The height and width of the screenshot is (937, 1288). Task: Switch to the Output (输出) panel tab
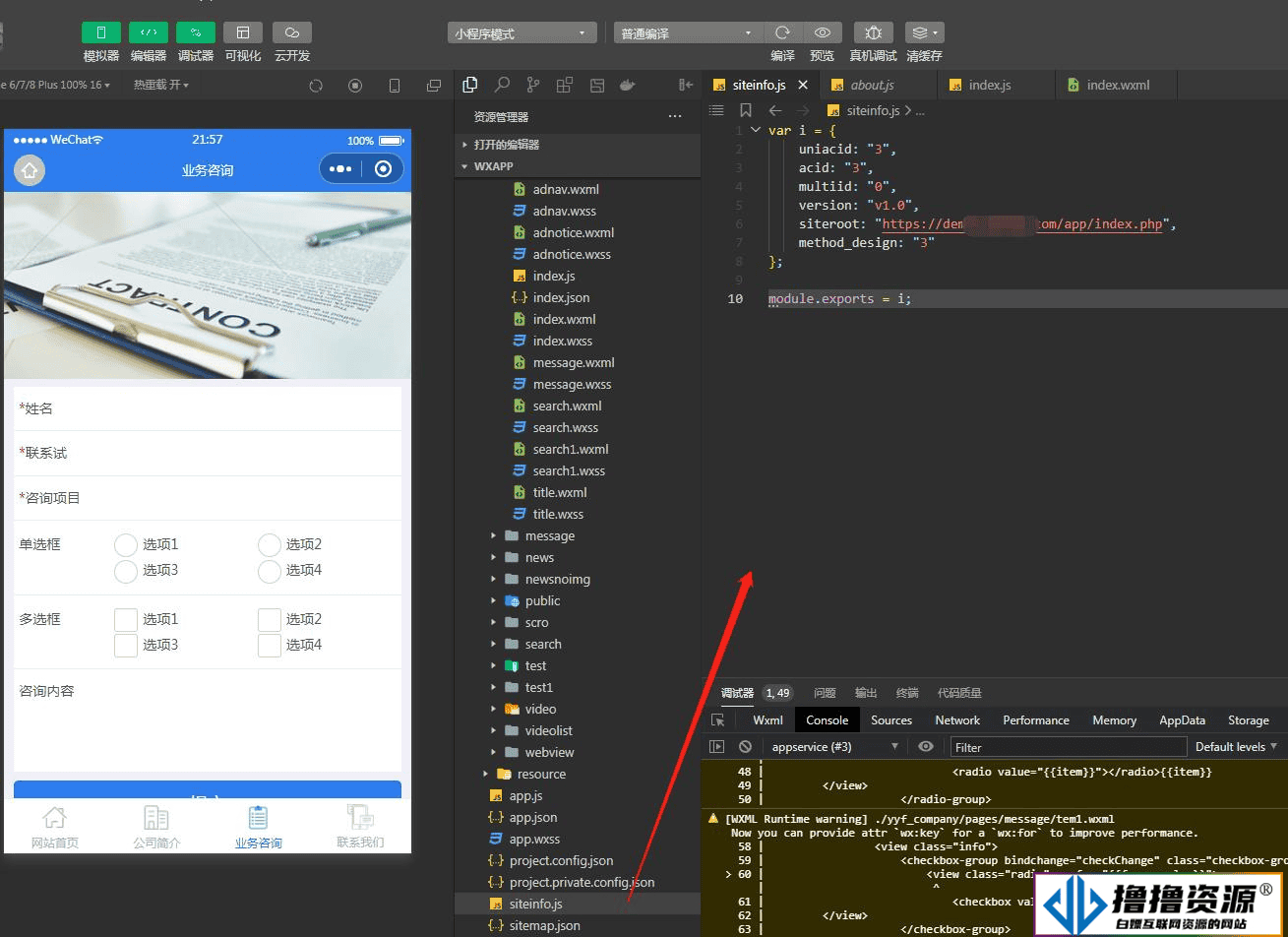point(866,693)
